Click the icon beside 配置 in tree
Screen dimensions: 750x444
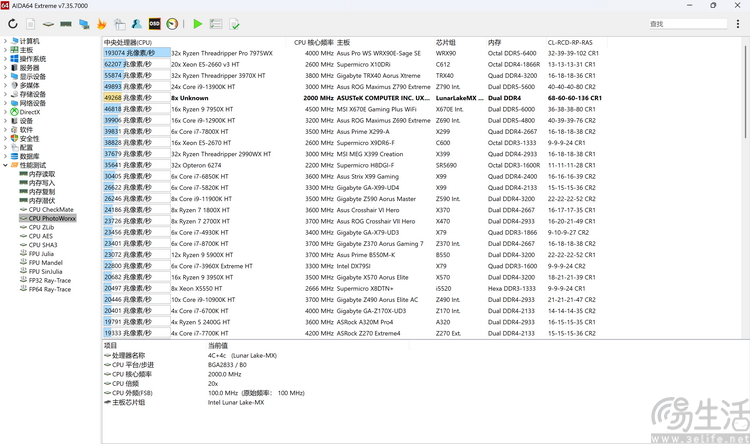point(14,147)
